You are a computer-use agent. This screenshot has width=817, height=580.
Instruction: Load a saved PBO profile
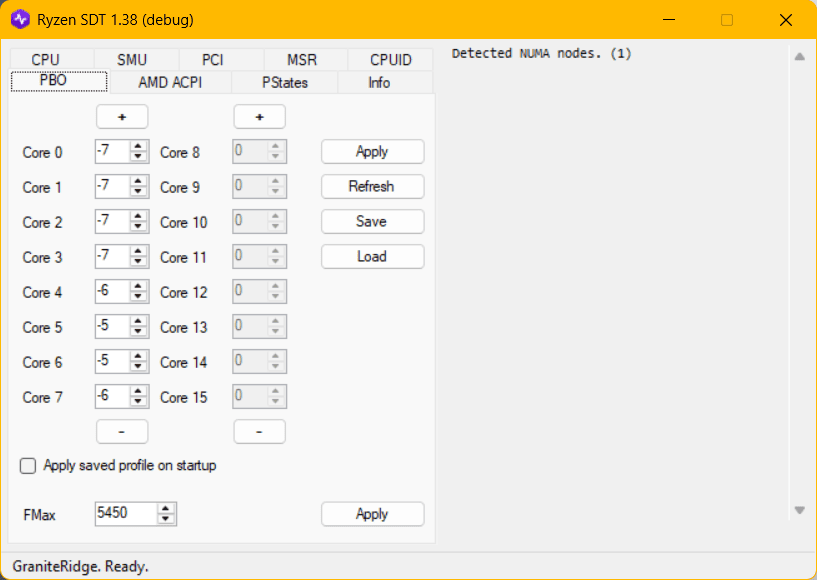point(373,256)
